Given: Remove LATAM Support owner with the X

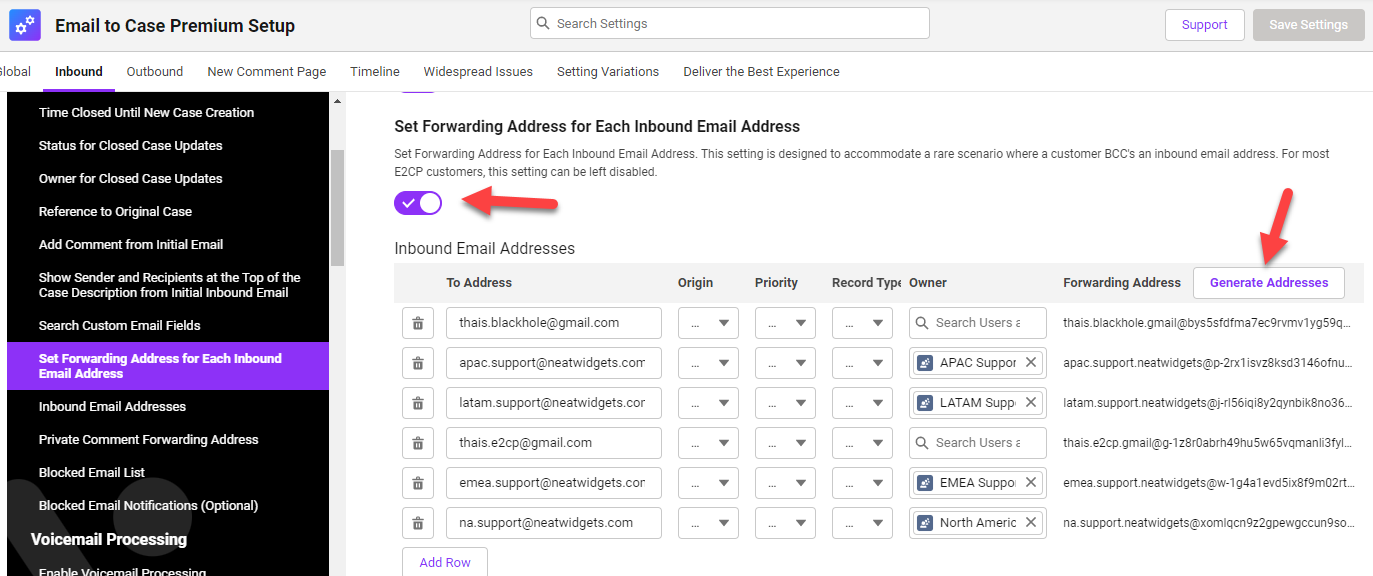Looking at the screenshot, I should 1031,403.
